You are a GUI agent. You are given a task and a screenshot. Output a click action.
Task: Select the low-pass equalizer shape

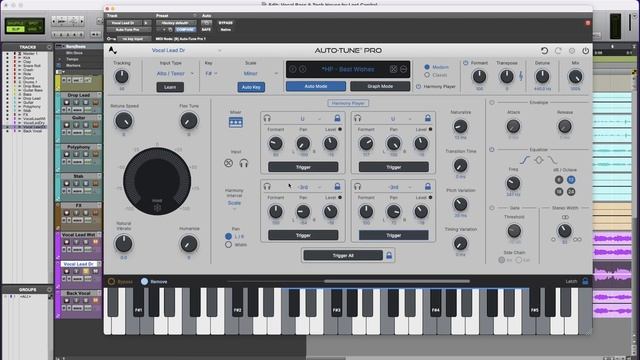[553, 160]
